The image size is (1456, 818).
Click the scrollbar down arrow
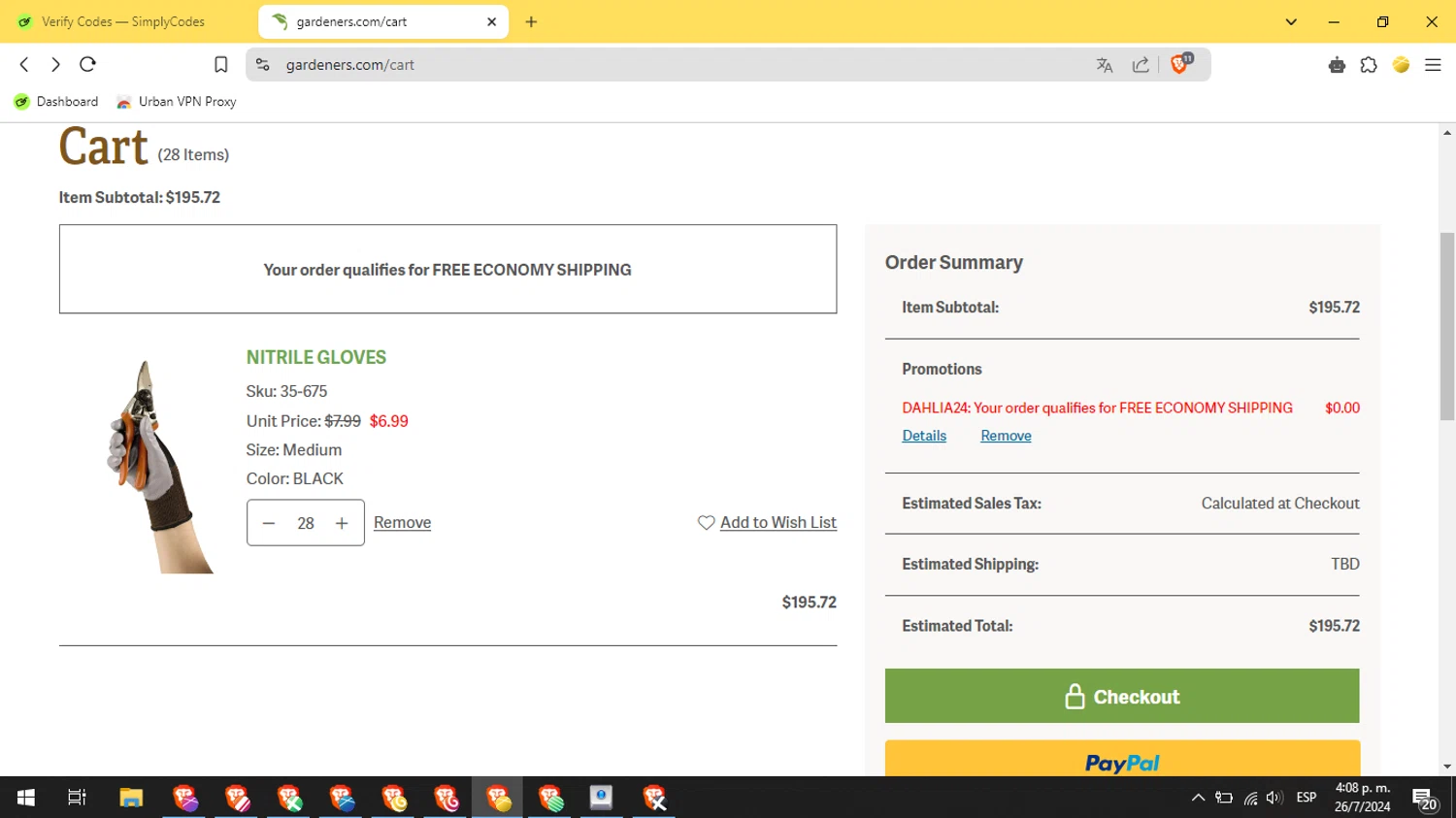pos(1447,767)
